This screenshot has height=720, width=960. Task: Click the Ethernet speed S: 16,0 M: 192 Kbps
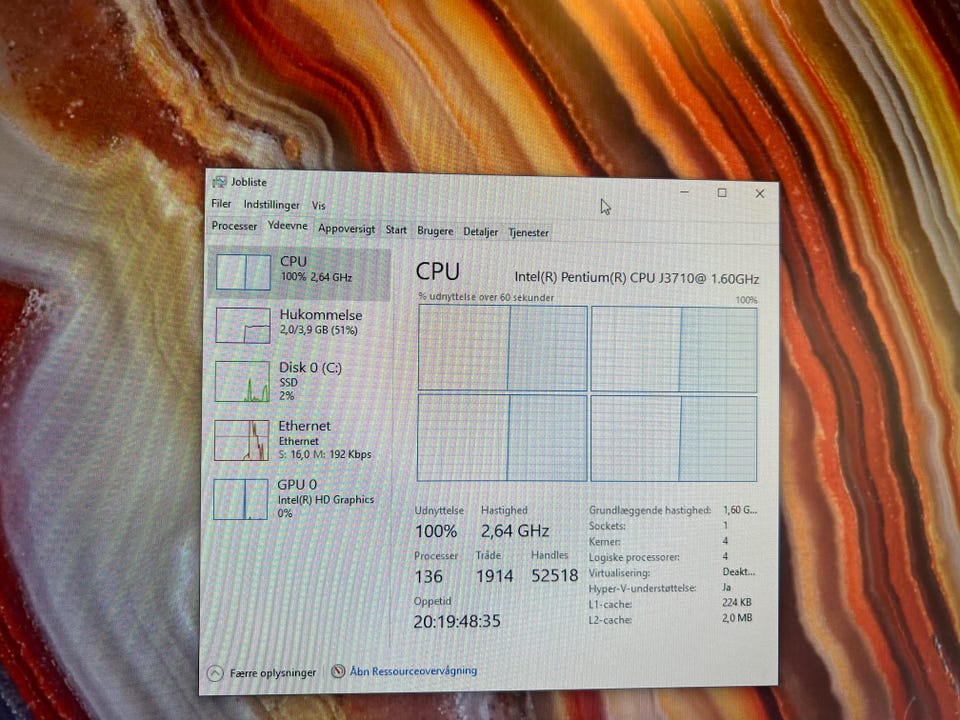pos(324,454)
